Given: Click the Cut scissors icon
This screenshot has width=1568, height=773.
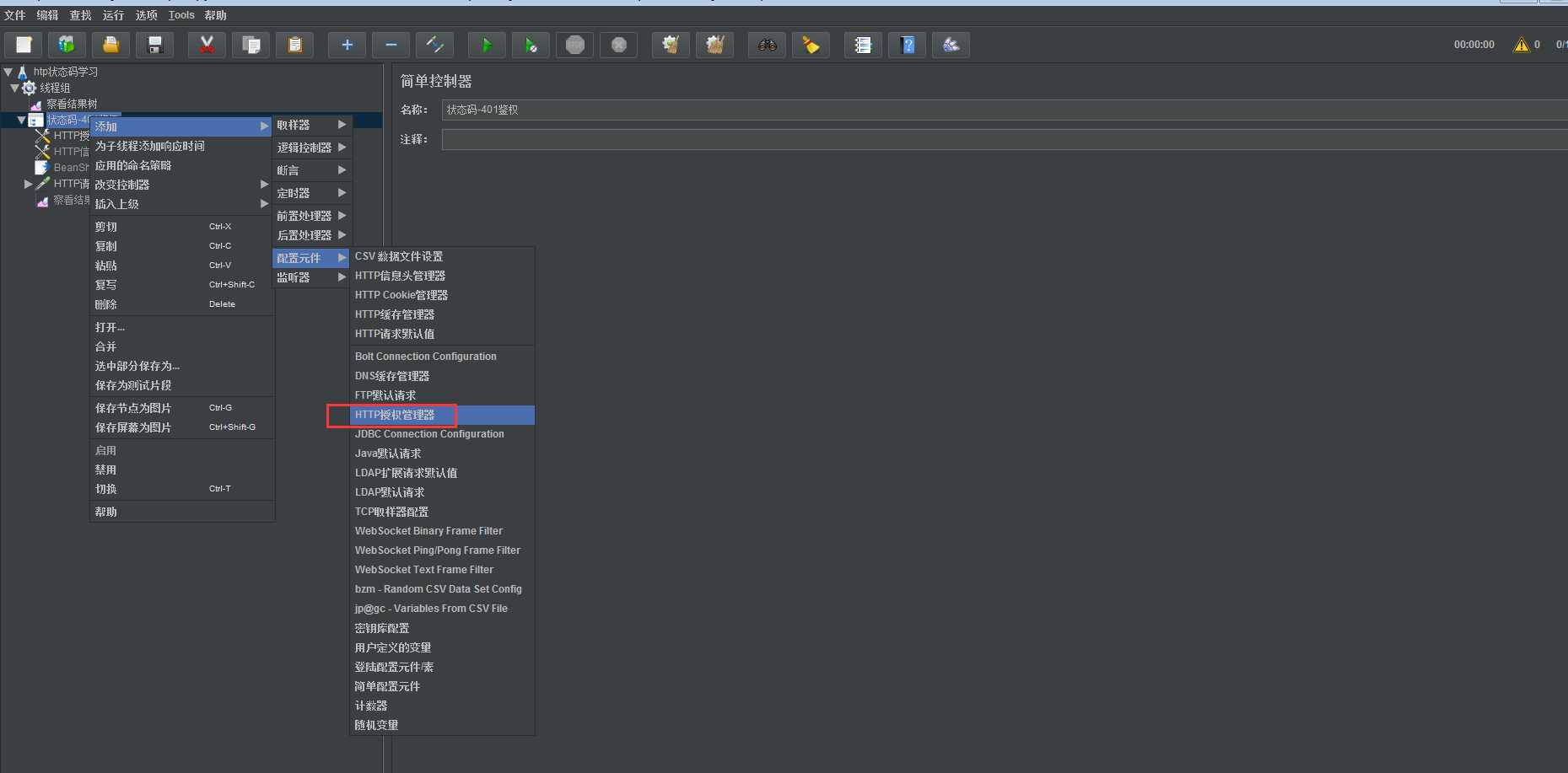Looking at the screenshot, I should tap(207, 45).
